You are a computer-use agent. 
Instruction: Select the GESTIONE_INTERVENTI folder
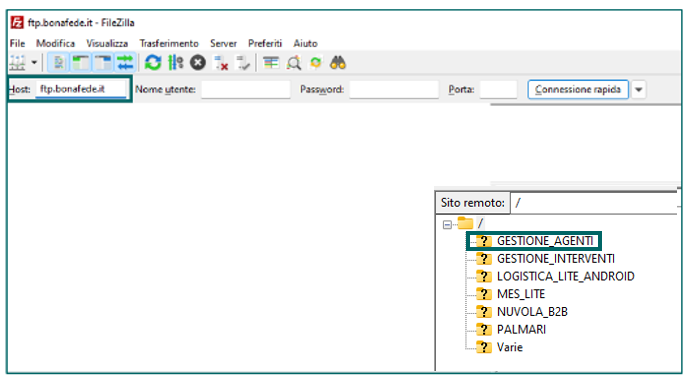(x=545, y=259)
